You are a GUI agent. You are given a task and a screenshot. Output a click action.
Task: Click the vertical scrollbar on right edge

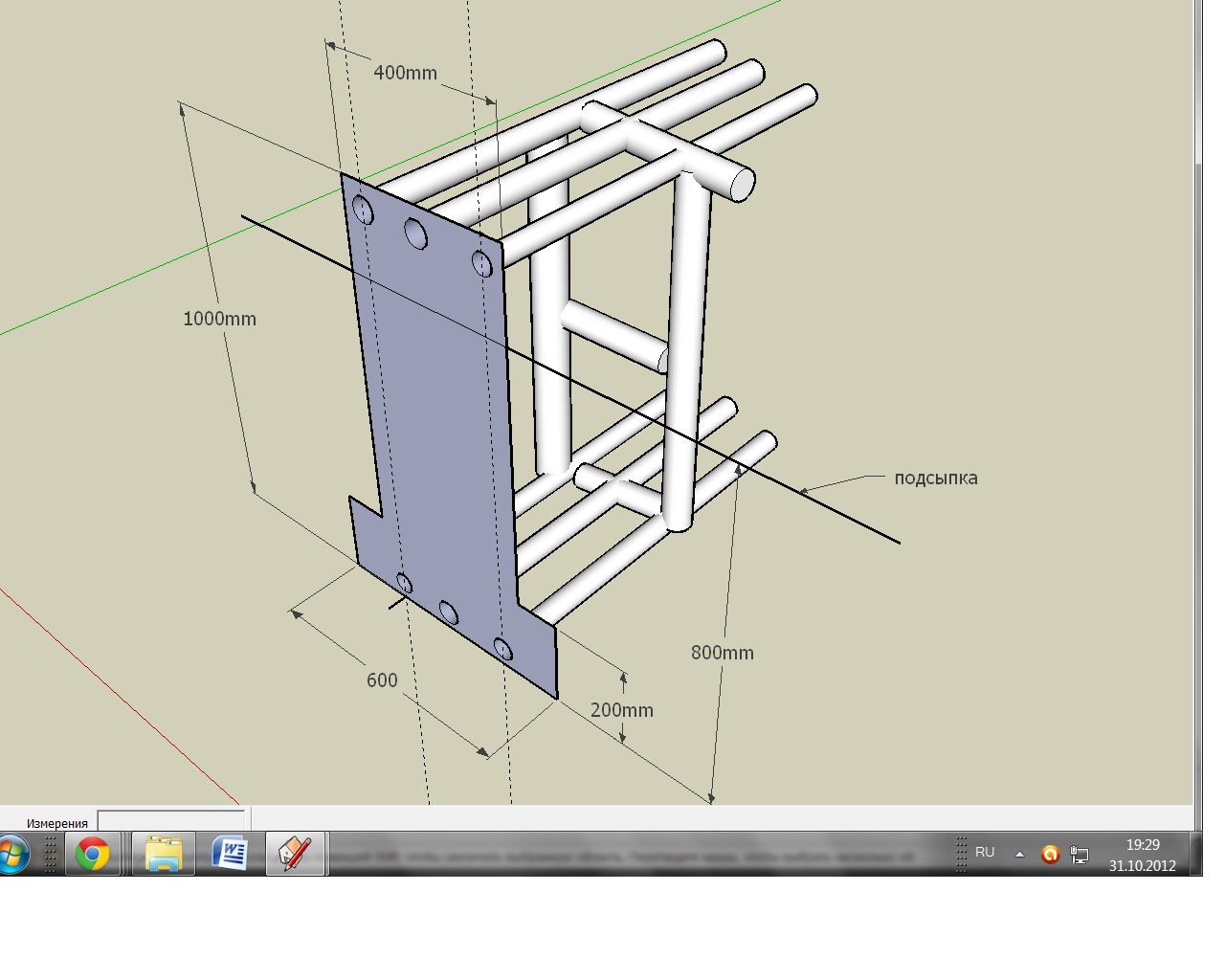[1199, 402]
